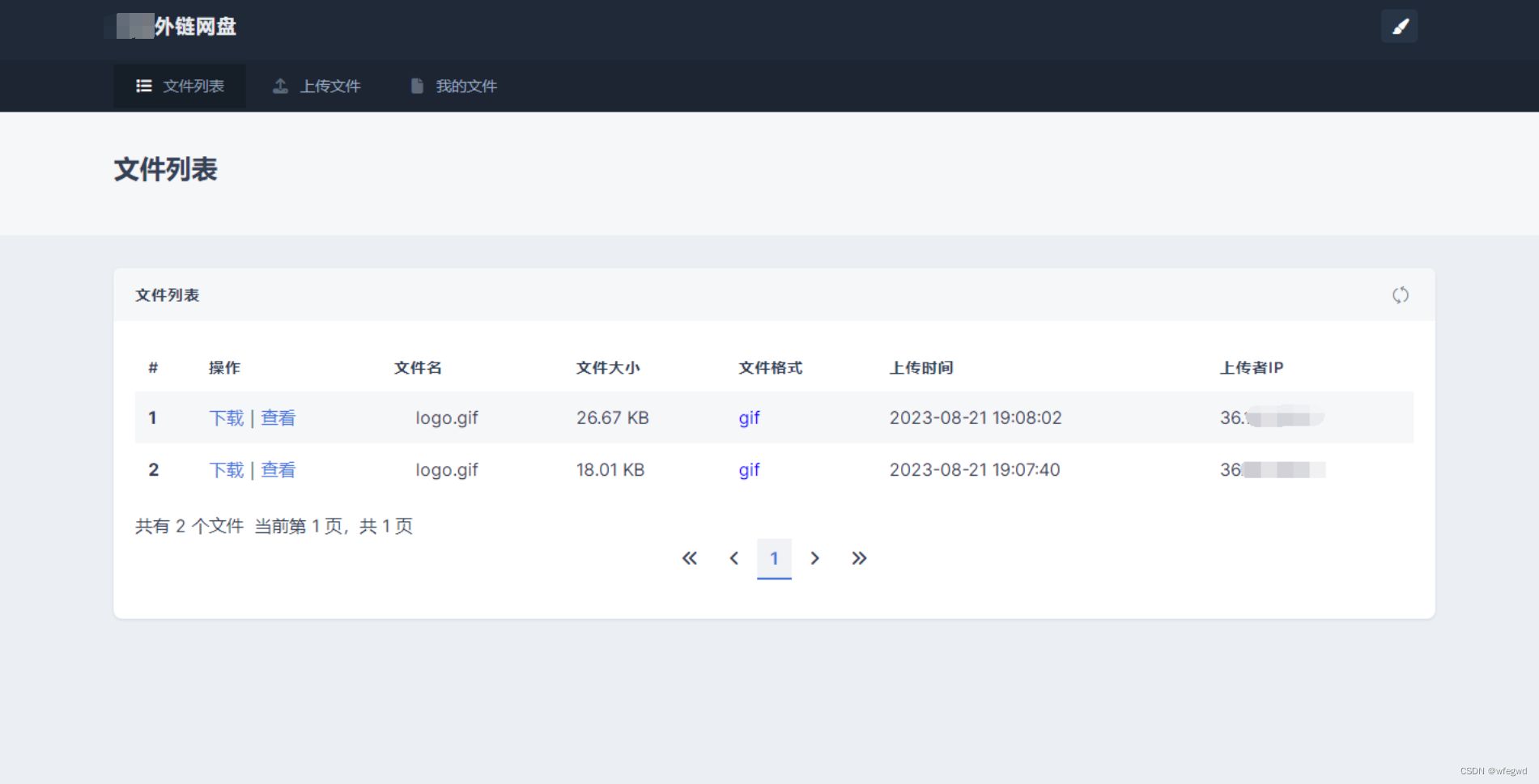Click the upload icon in navigation bar
The height and width of the screenshot is (784, 1539).
[x=280, y=86]
